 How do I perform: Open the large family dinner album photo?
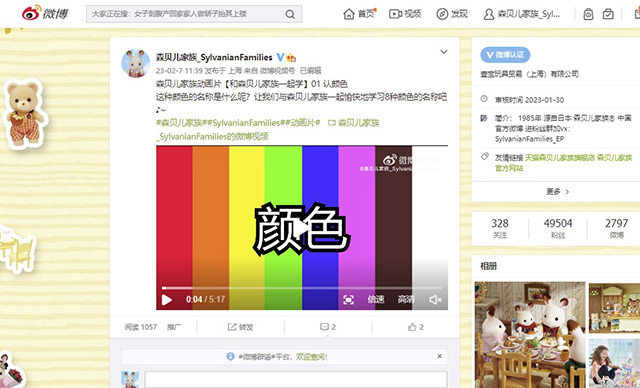[530, 335]
